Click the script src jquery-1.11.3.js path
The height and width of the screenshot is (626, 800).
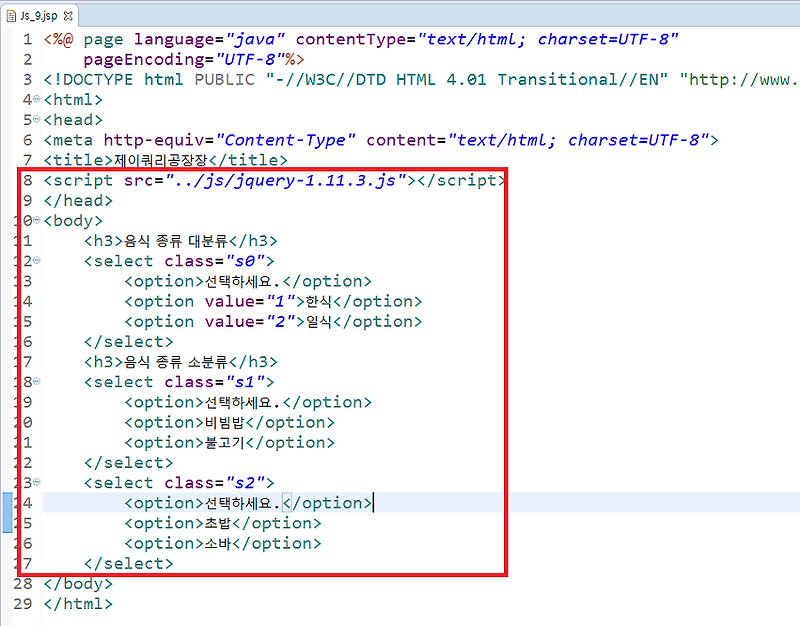285,180
